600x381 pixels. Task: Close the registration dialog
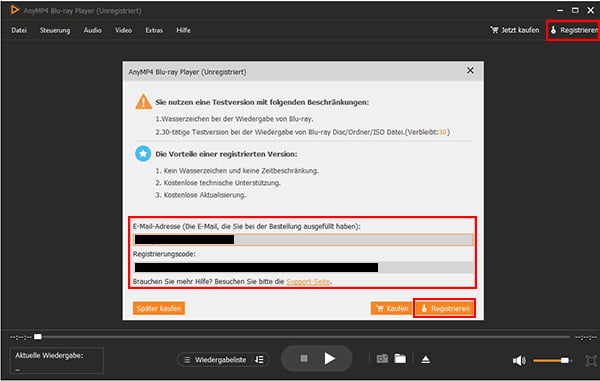[x=470, y=70]
